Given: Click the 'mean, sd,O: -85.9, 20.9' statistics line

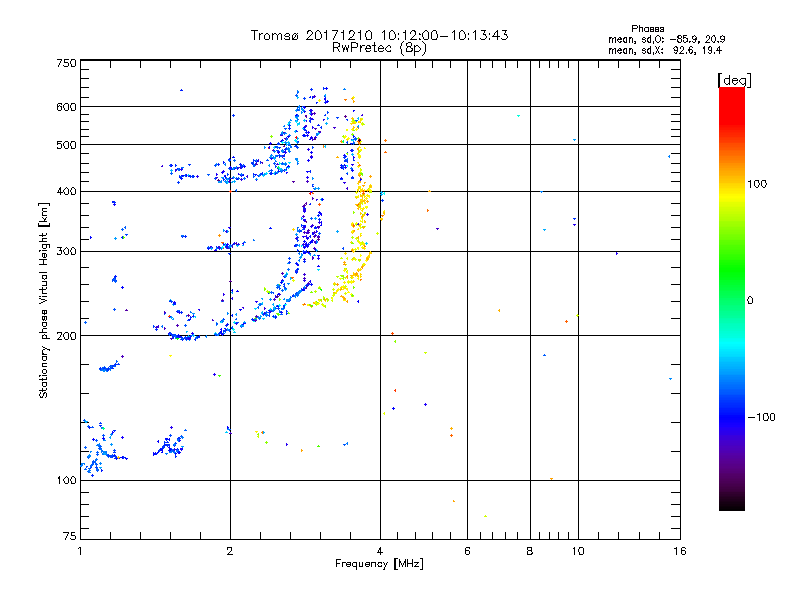Looking at the screenshot, I should pyautogui.click(x=666, y=39).
